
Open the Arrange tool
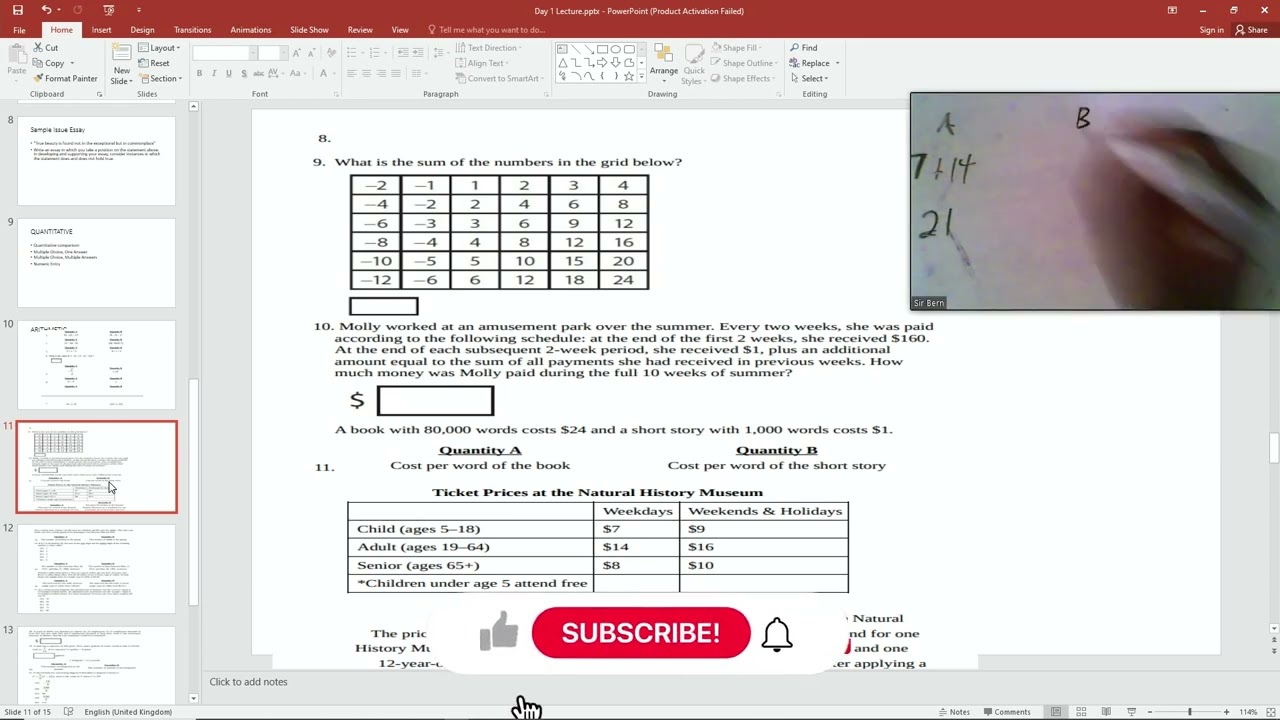pyautogui.click(x=663, y=61)
